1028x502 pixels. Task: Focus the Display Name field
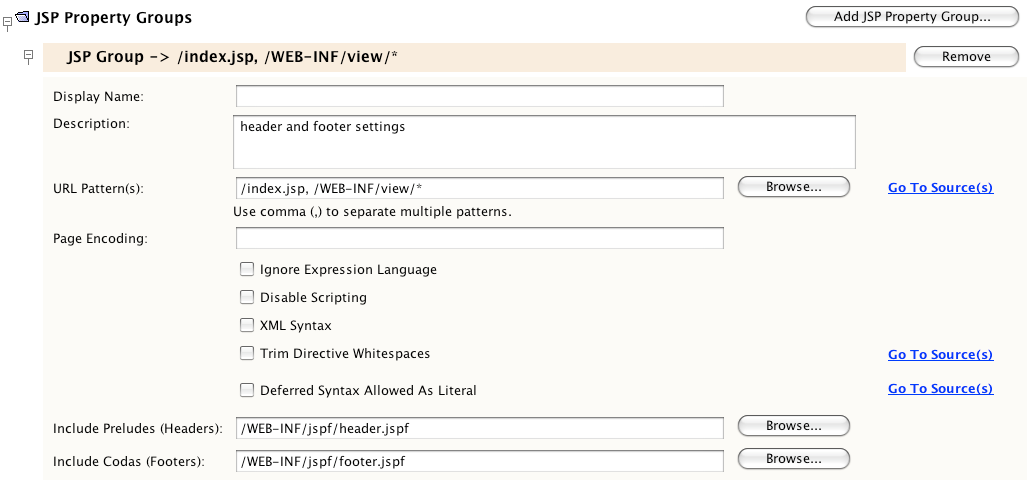[x=479, y=97]
